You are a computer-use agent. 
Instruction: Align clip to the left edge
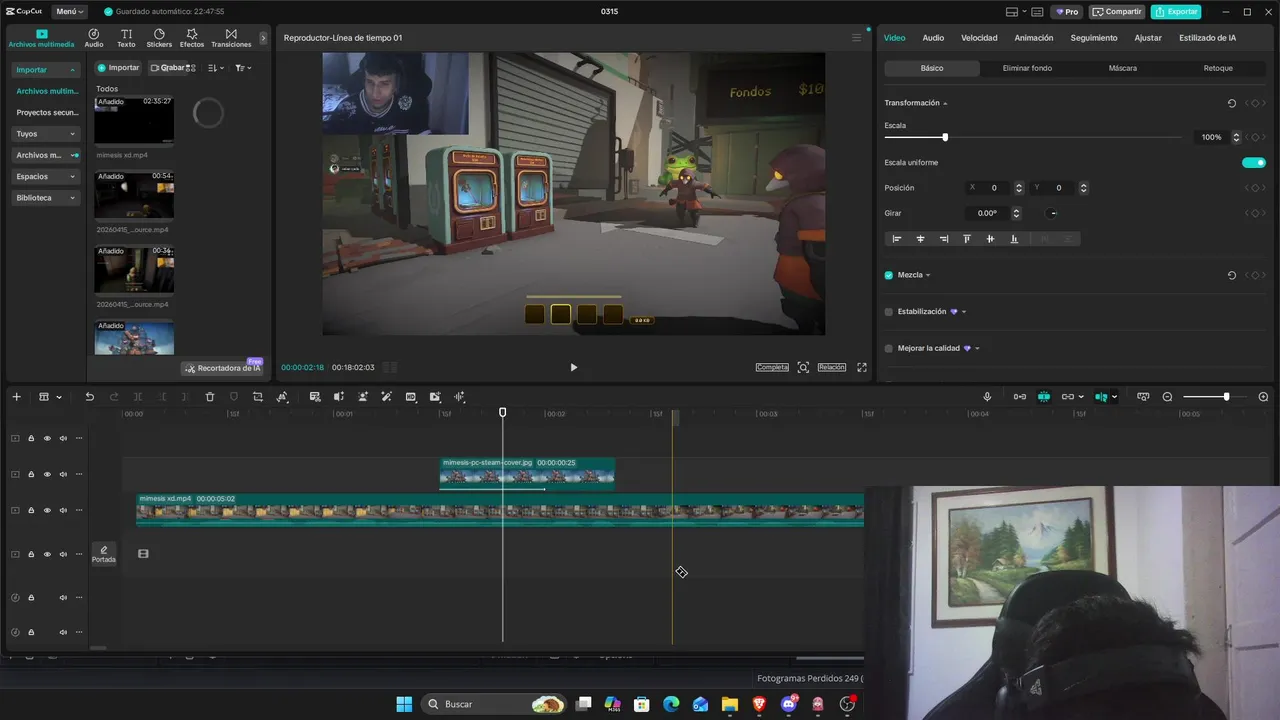[897, 239]
